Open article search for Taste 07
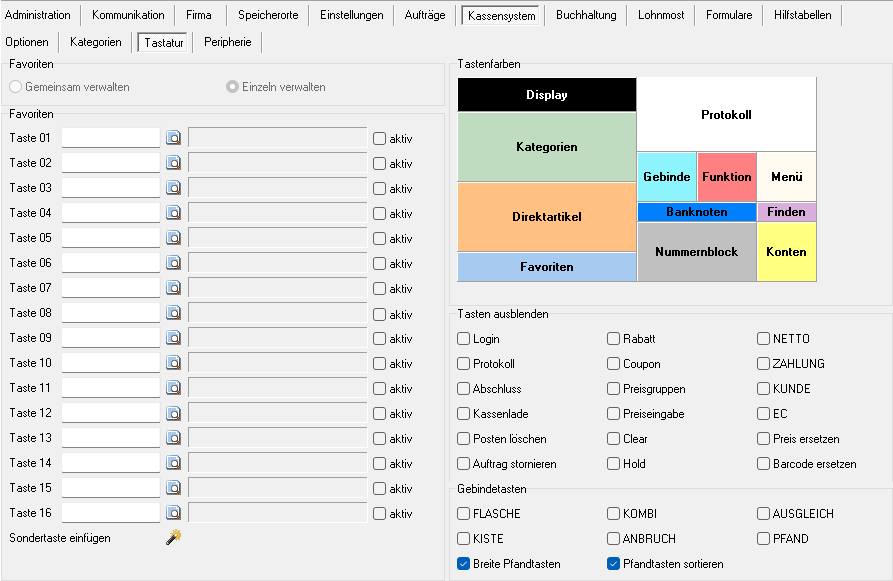This screenshot has width=893, height=581. click(173, 288)
